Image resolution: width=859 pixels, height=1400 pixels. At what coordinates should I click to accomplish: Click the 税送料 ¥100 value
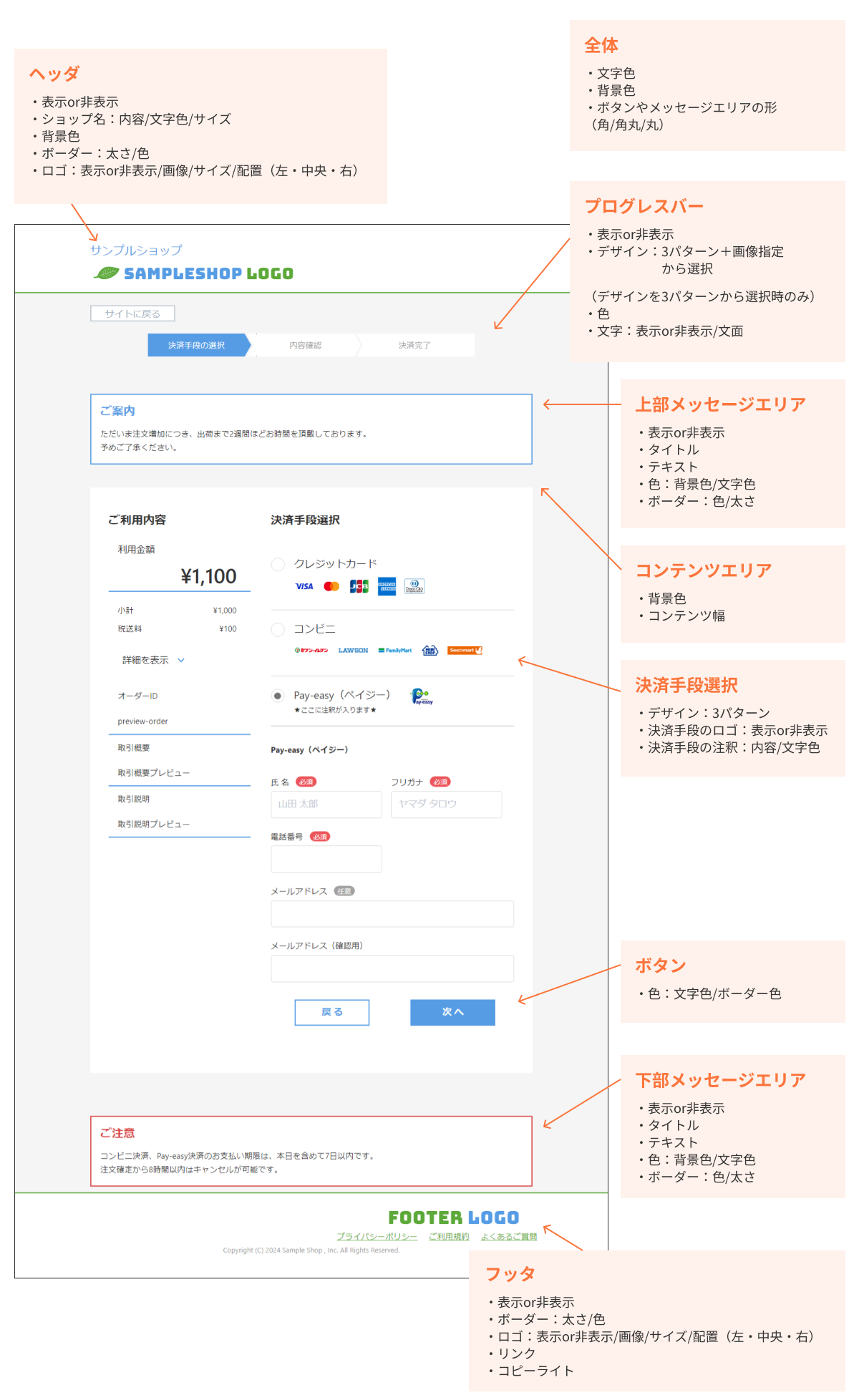(x=228, y=629)
